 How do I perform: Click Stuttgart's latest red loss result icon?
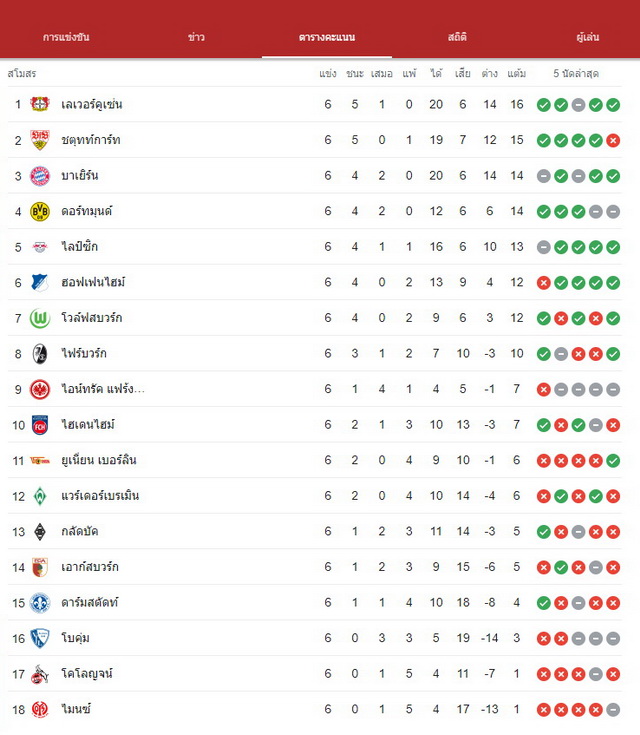tap(613, 140)
